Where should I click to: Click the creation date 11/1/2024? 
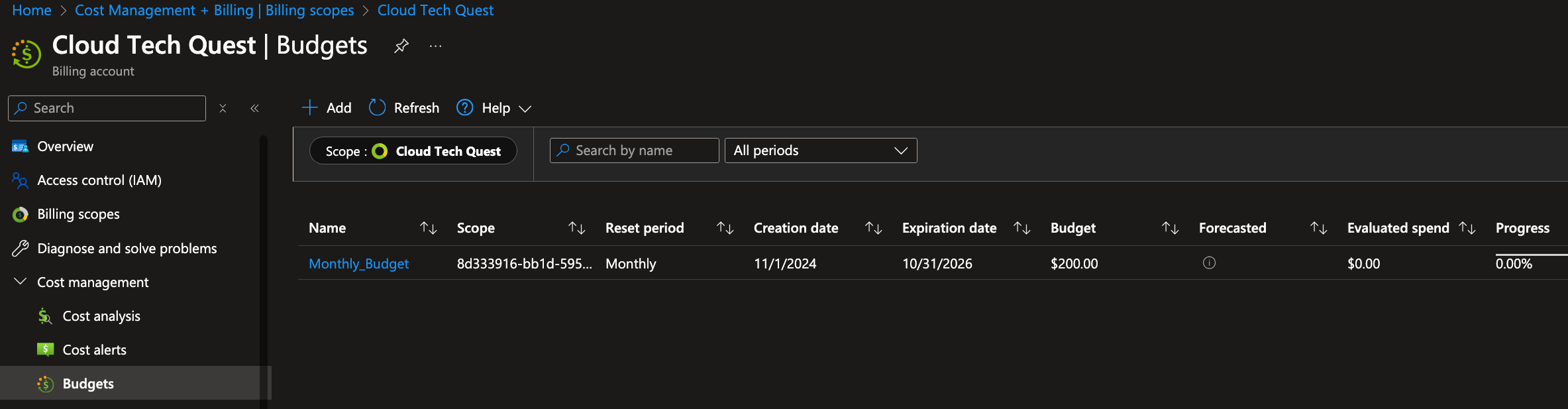pyautogui.click(x=785, y=264)
